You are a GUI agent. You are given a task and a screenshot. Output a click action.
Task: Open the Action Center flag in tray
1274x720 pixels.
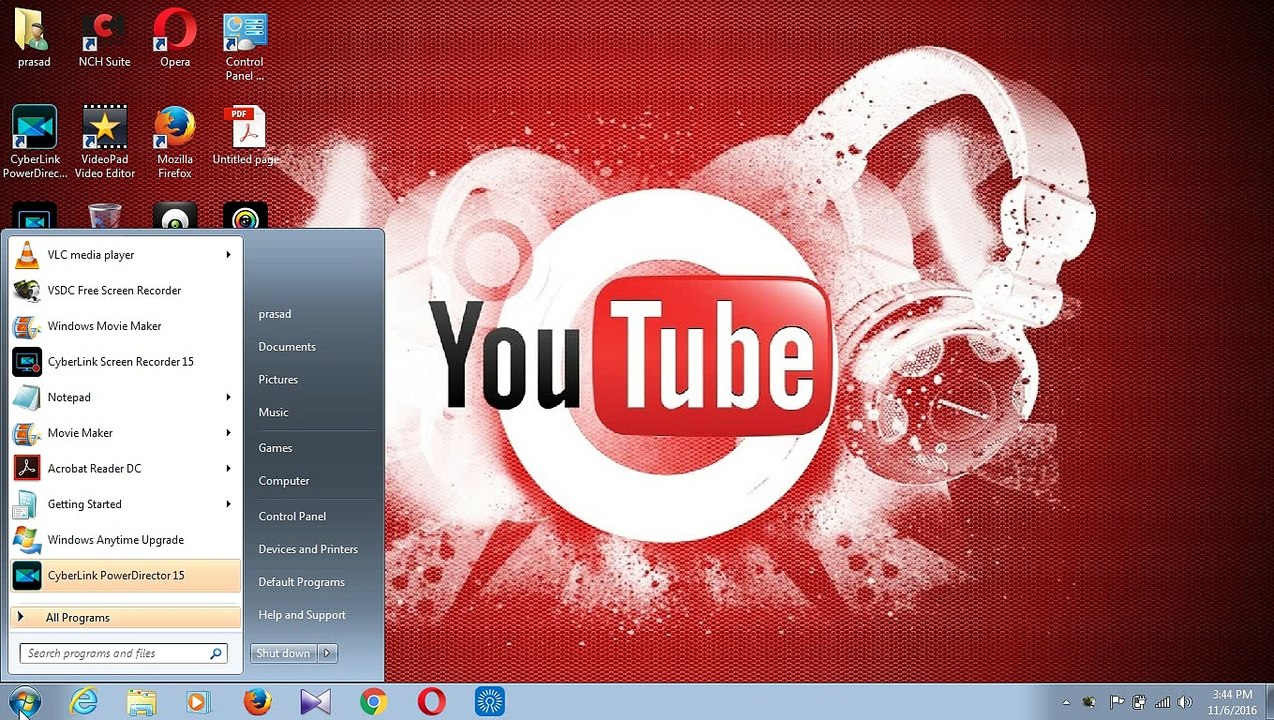pos(1116,702)
